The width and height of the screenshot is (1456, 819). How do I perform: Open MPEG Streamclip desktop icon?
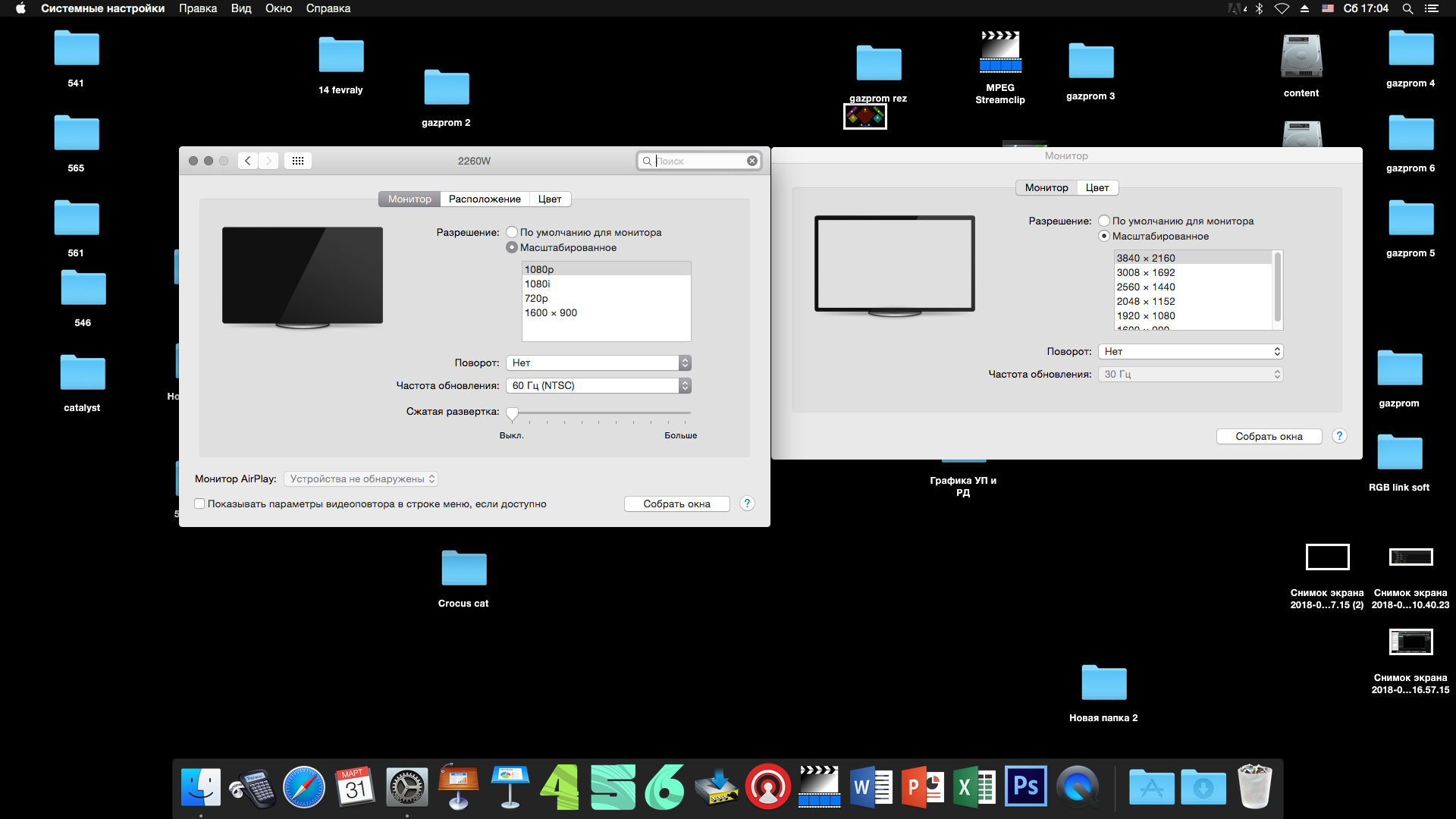click(1000, 52)
